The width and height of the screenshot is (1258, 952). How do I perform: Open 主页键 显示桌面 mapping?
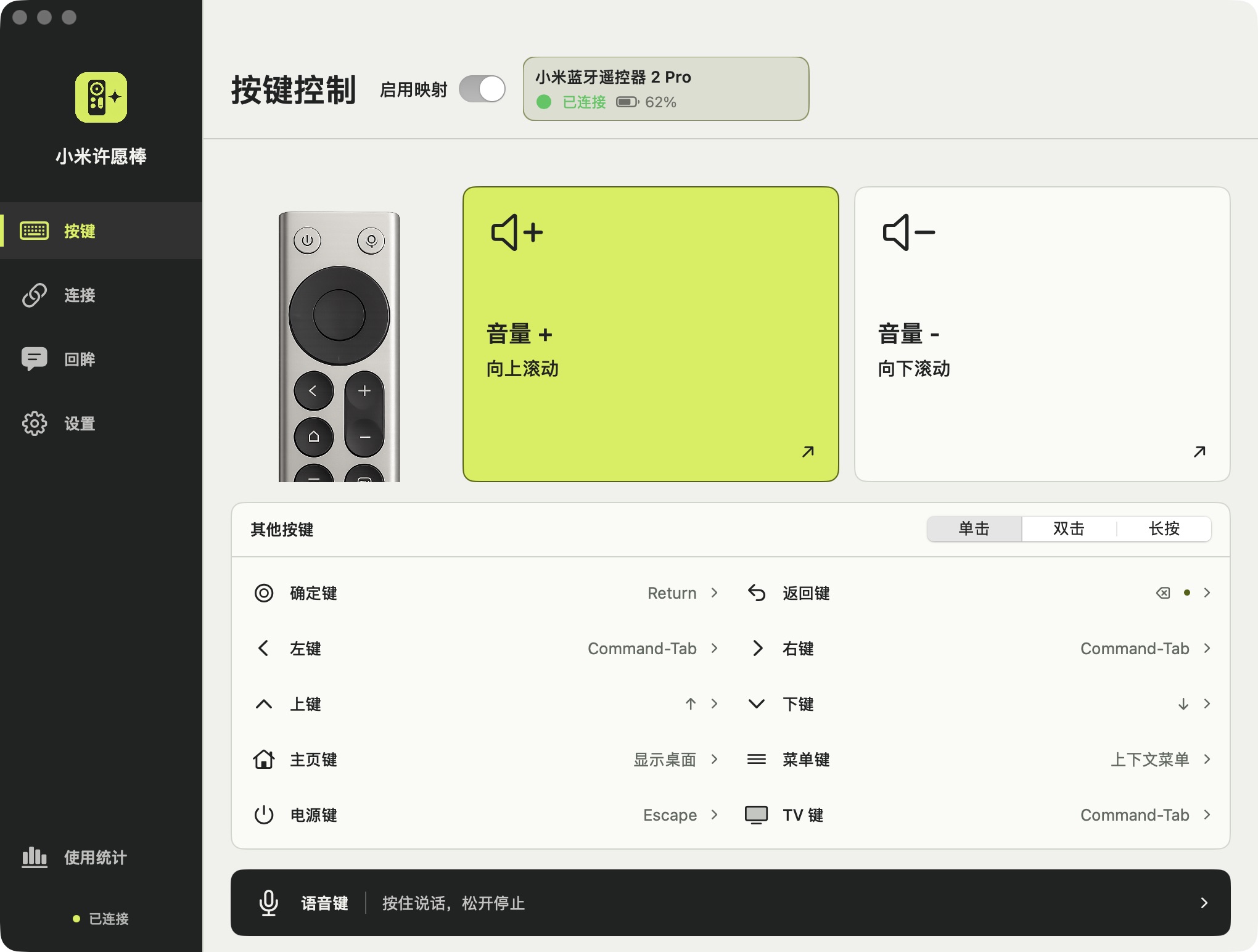point(486,759)
